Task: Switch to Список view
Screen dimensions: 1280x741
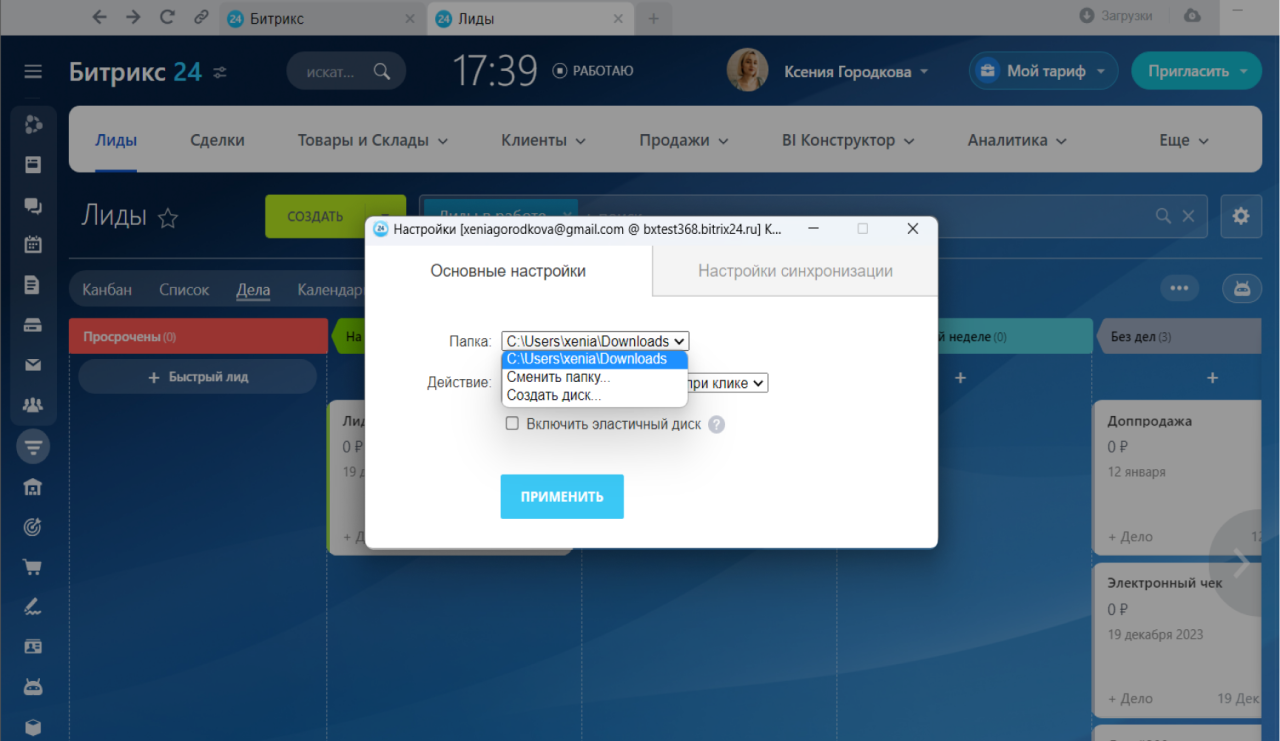Action: coord(184,290)
